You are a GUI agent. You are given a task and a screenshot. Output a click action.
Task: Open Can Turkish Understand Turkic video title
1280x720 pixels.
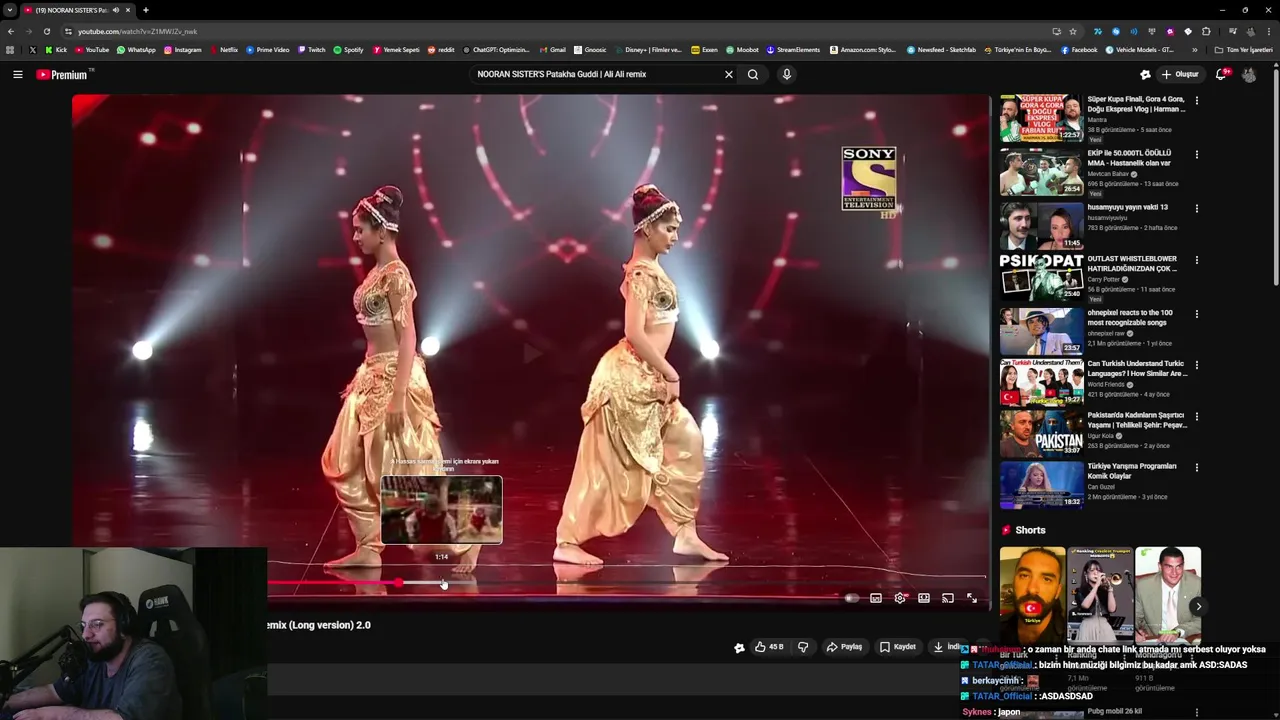point(1137,369)
